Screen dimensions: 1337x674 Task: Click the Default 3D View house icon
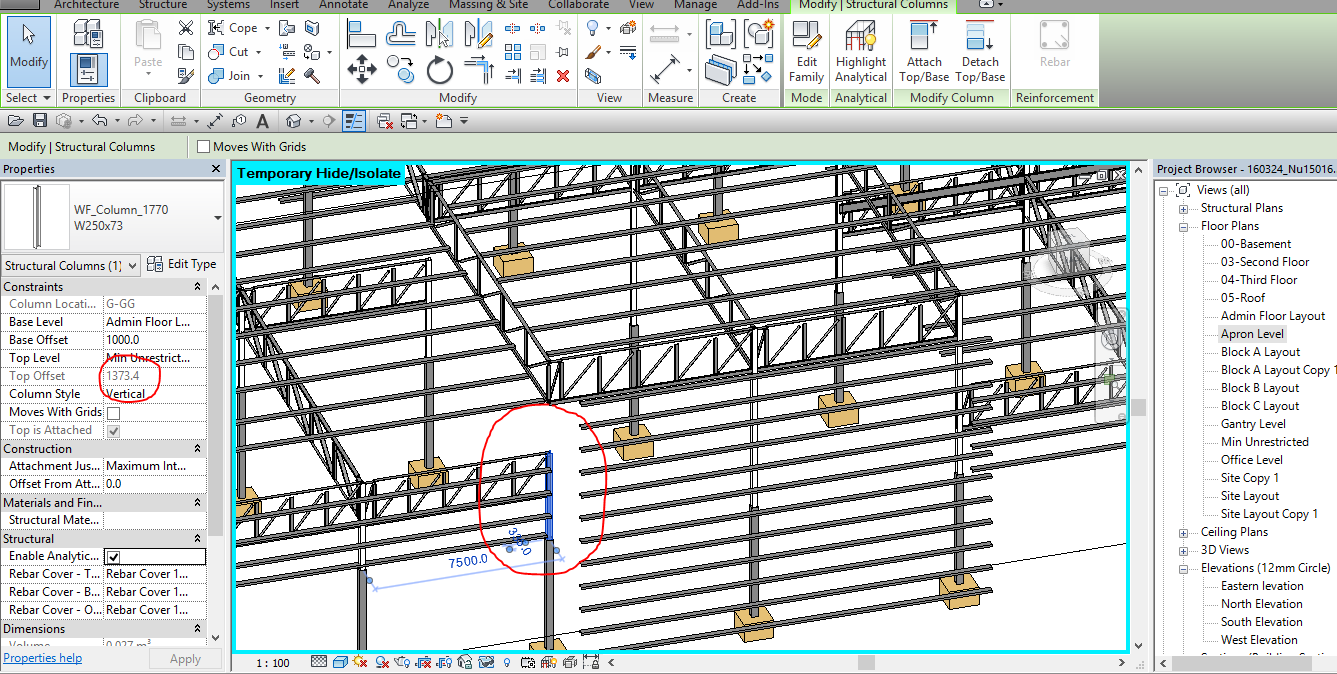coord(294,121)
